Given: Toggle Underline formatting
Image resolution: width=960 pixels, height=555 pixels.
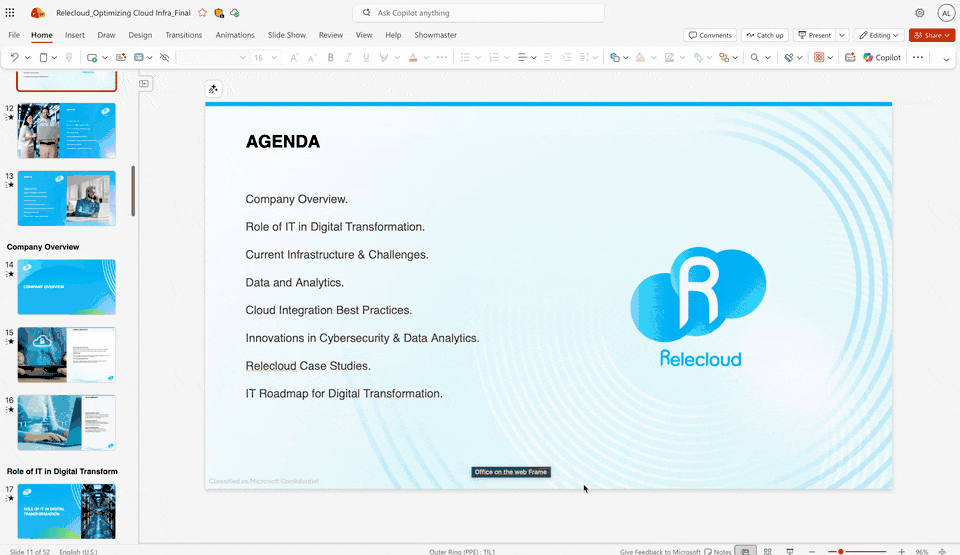Looking at the screenshot, I should [366, 57].
